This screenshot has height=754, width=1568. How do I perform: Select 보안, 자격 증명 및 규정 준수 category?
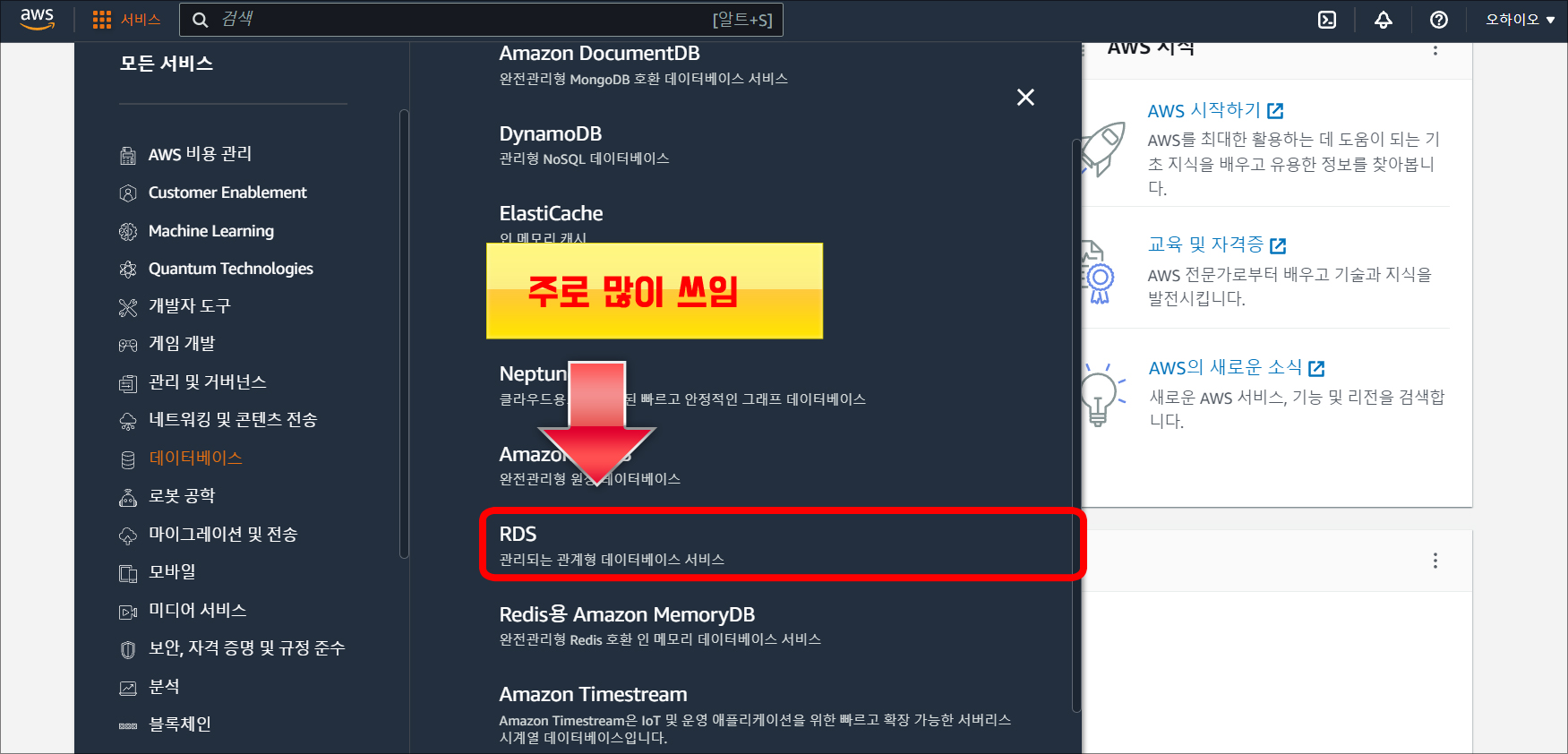[247, 648]
